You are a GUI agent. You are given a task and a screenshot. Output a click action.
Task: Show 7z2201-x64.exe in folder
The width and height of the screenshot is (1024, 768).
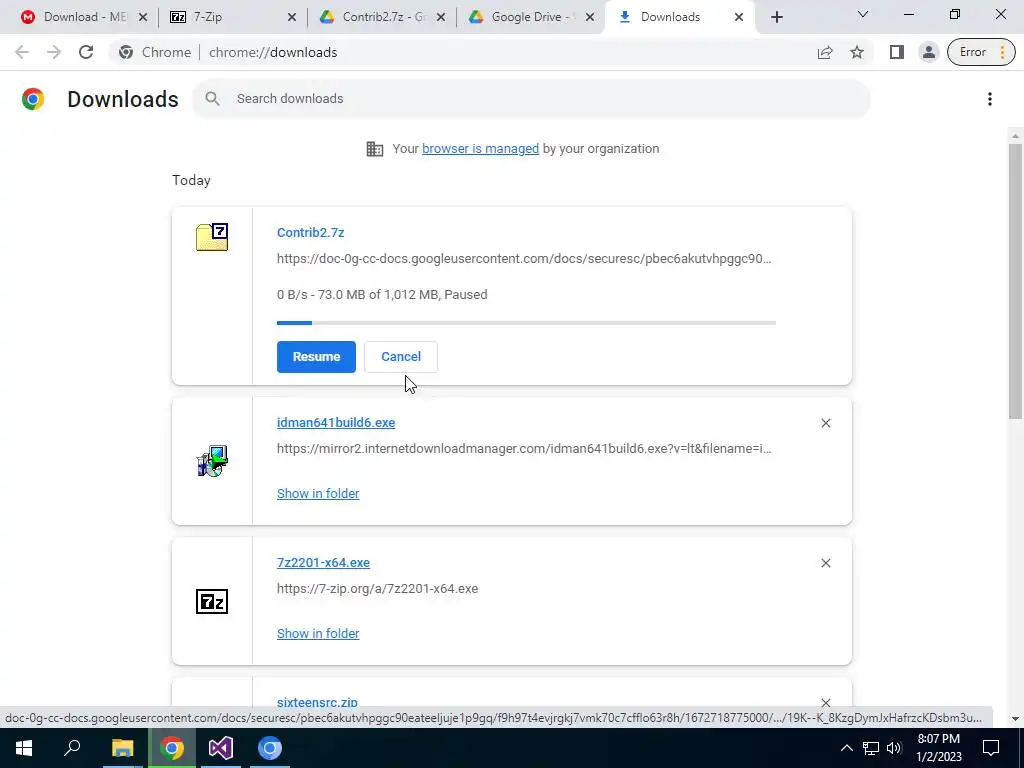tap(318, 633)
